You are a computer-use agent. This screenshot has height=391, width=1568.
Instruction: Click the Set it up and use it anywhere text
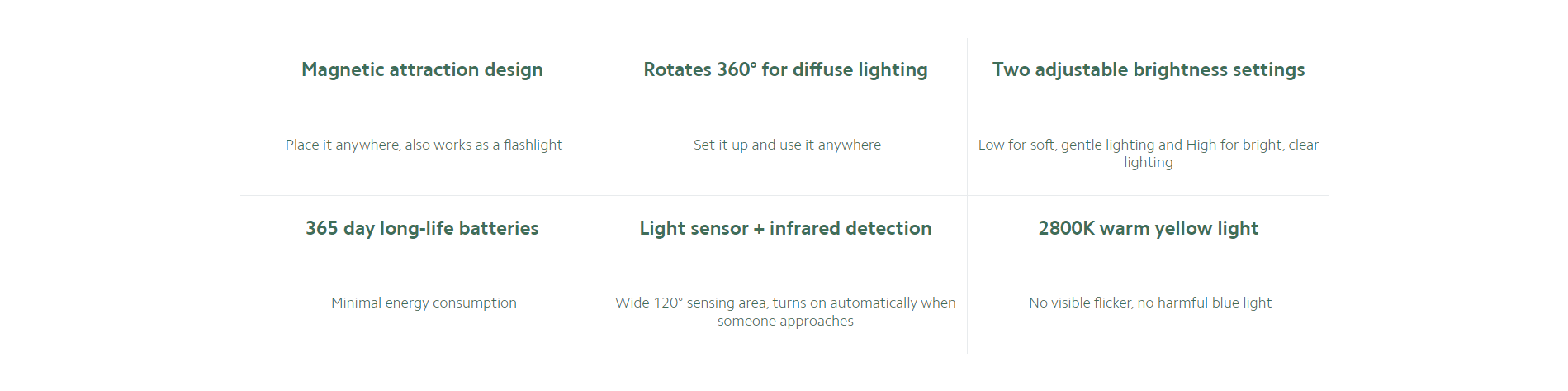pos(787,145)
